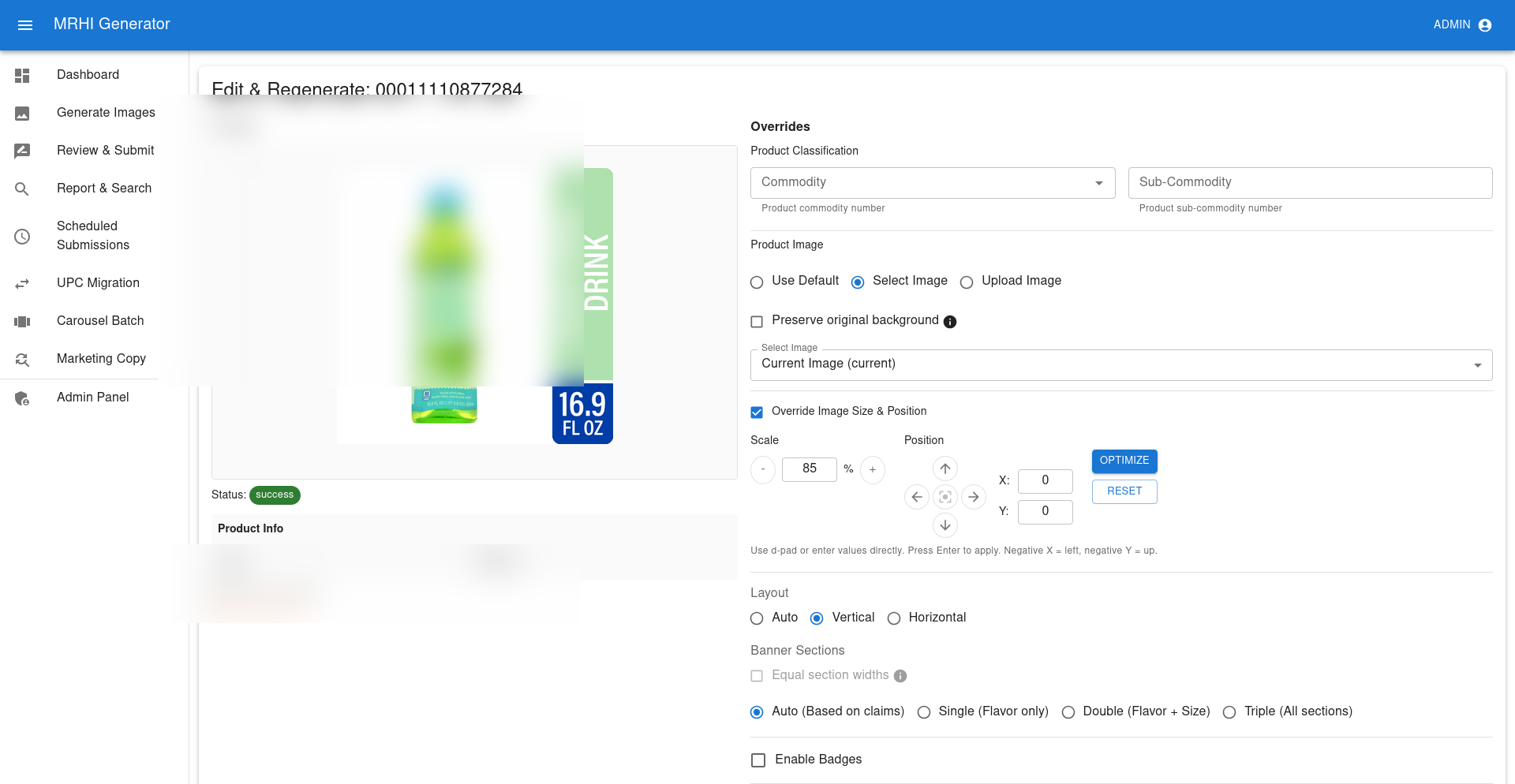Click the Y position input field

click(1046, 512)
